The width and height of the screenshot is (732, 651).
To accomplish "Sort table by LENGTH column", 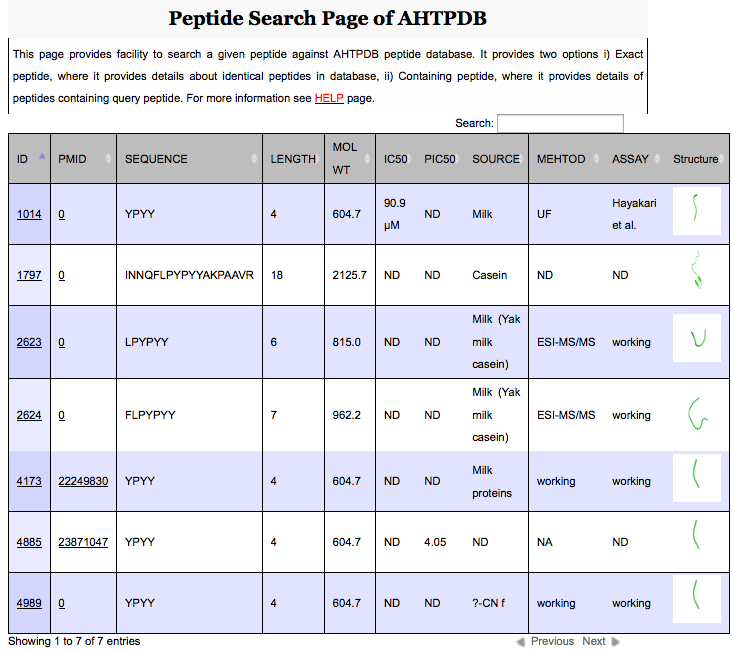I will click(x=293, y=159).
